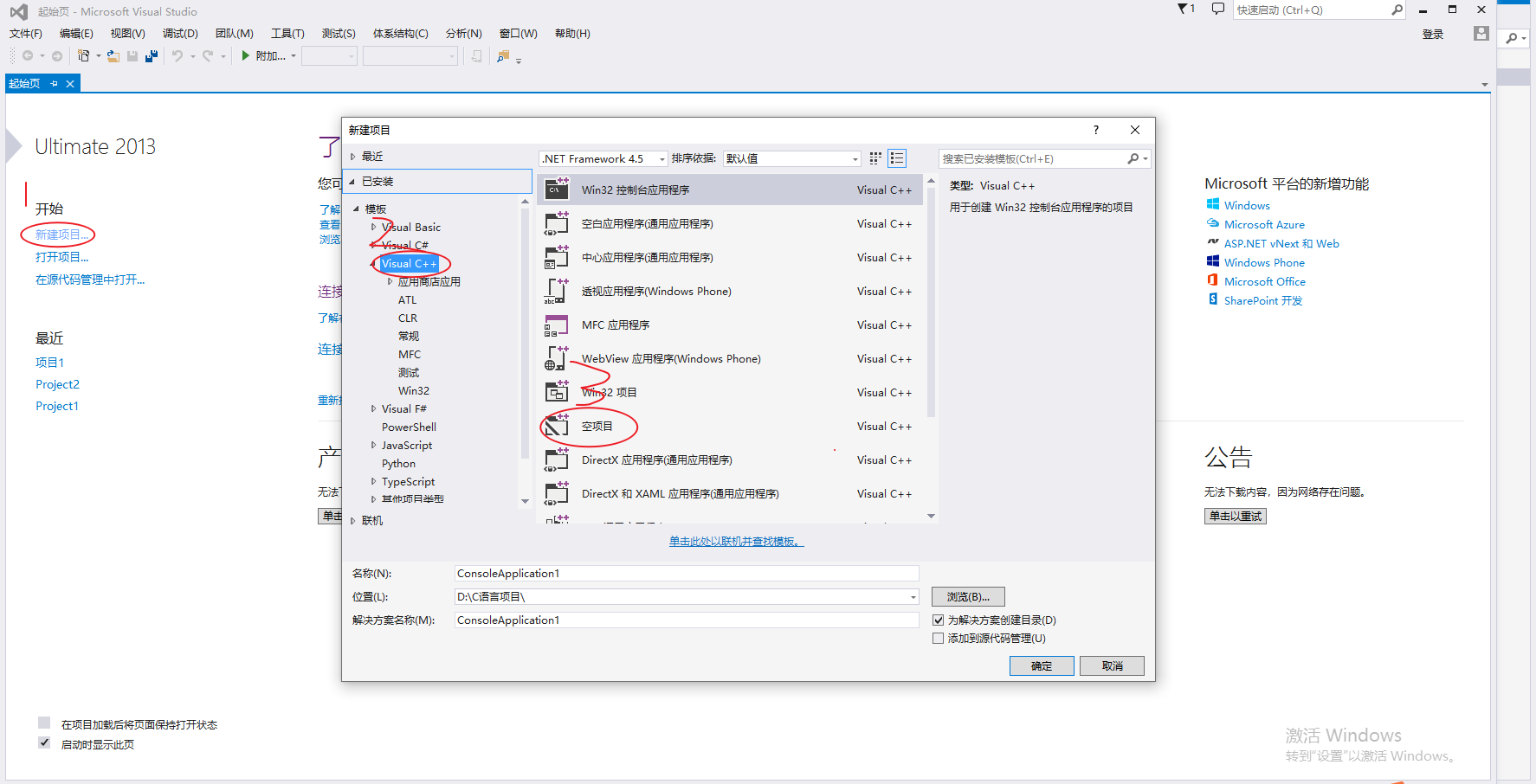Enable 添加到源代码管理 checkbox
Viewport: 1536px width, 784px height.
coord(938,639)
